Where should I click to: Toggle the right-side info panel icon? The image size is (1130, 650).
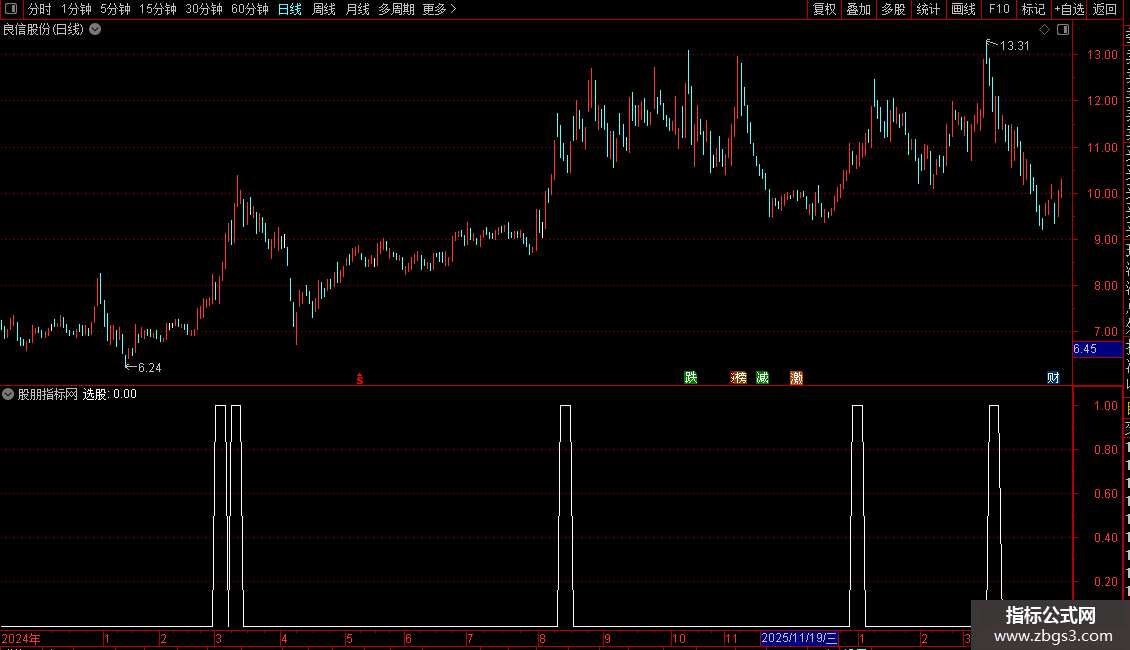[1063, 30]
